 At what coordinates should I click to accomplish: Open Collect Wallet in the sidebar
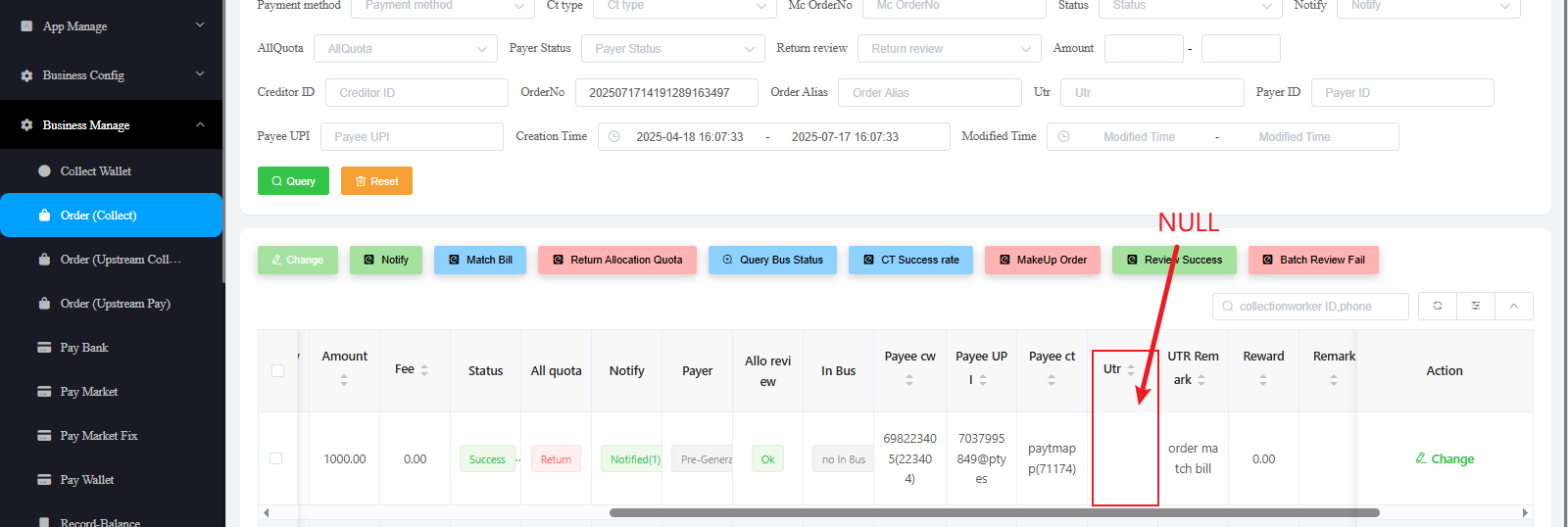(x=96, y=171)
